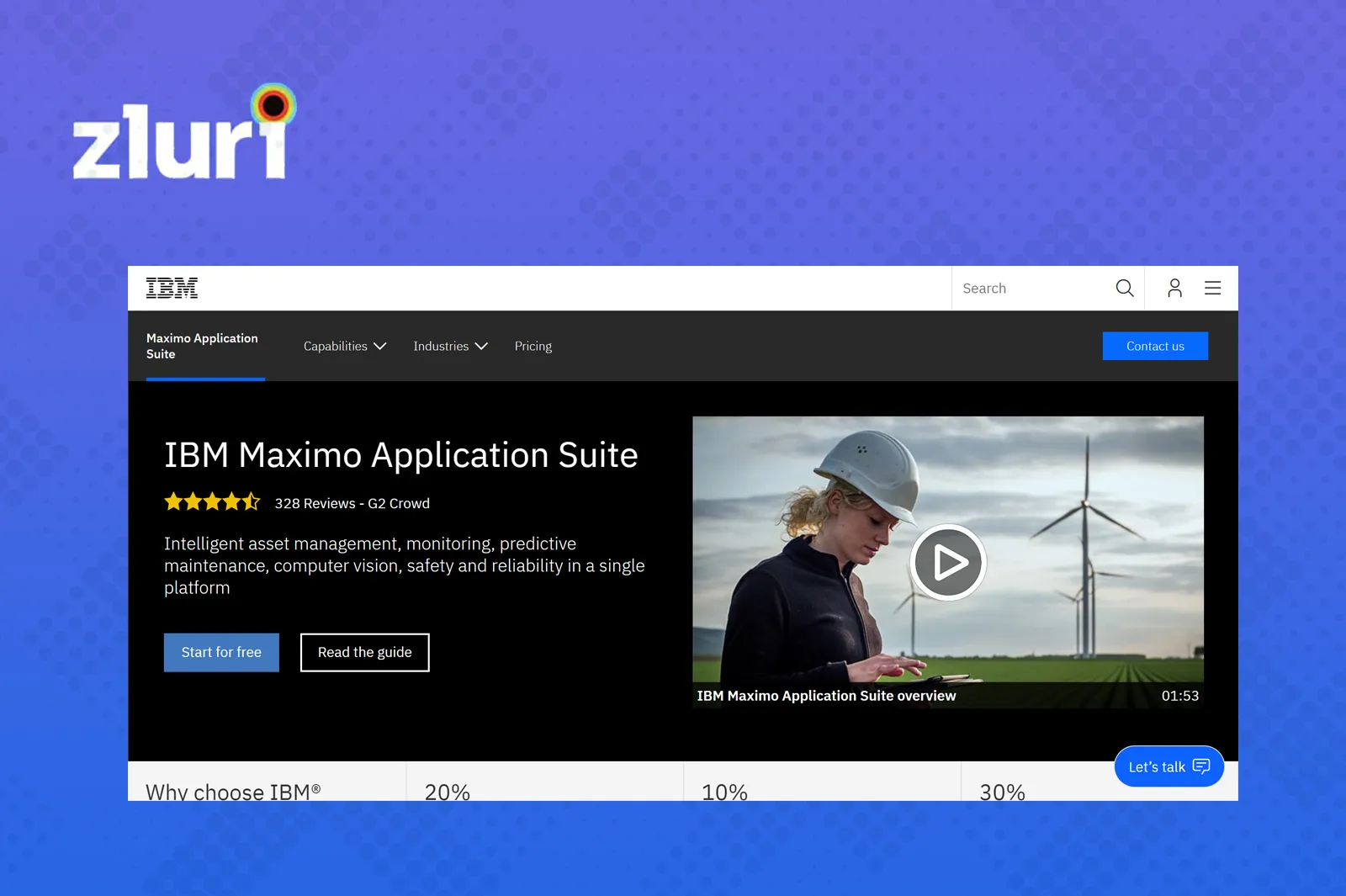Viewport: 1346px width, 896px height.
Task: Open the Let's talk chat button
Action: point(1168,766)
